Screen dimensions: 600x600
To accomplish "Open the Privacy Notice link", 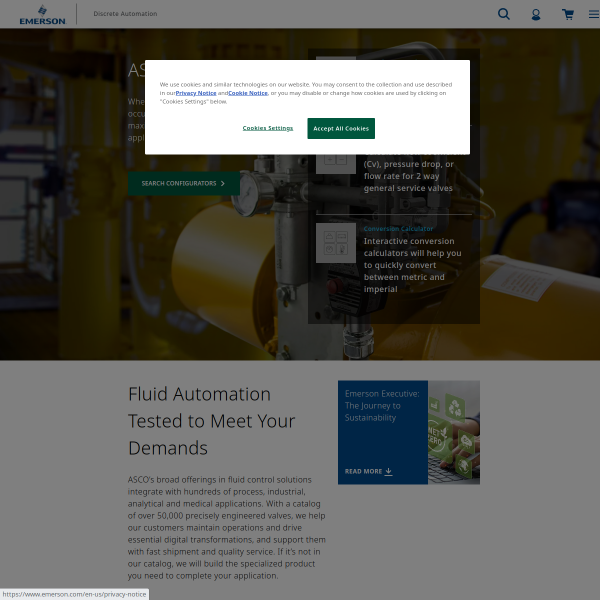I will tap(196, 93).
